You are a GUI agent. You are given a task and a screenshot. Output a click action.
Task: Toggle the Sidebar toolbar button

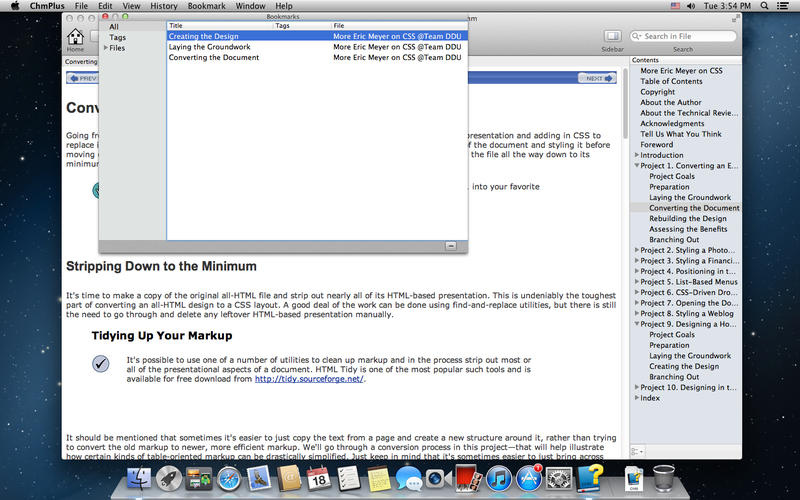(x=611, y=37)
